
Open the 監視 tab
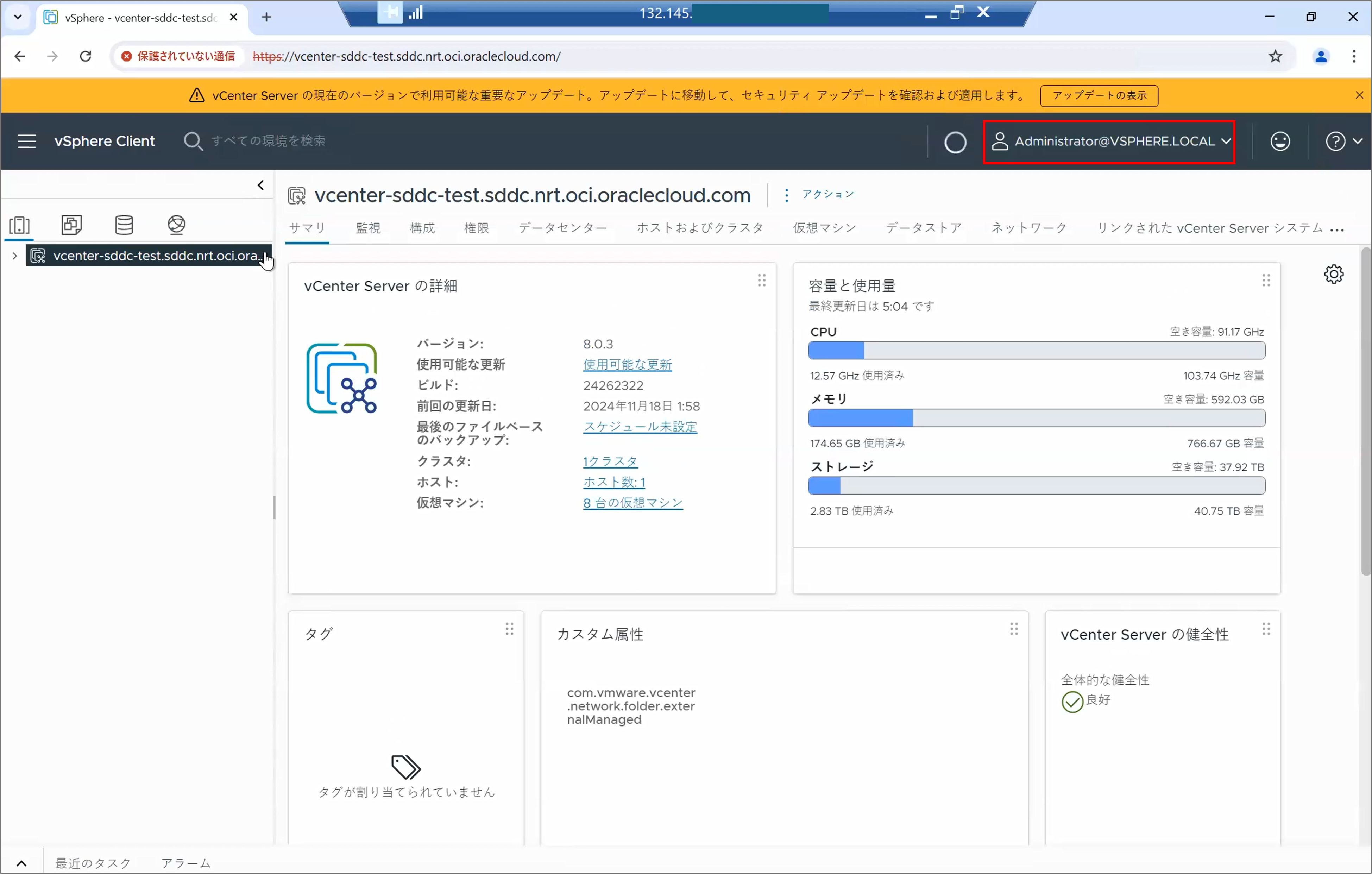pyautogui.click(x=368, y=228)
